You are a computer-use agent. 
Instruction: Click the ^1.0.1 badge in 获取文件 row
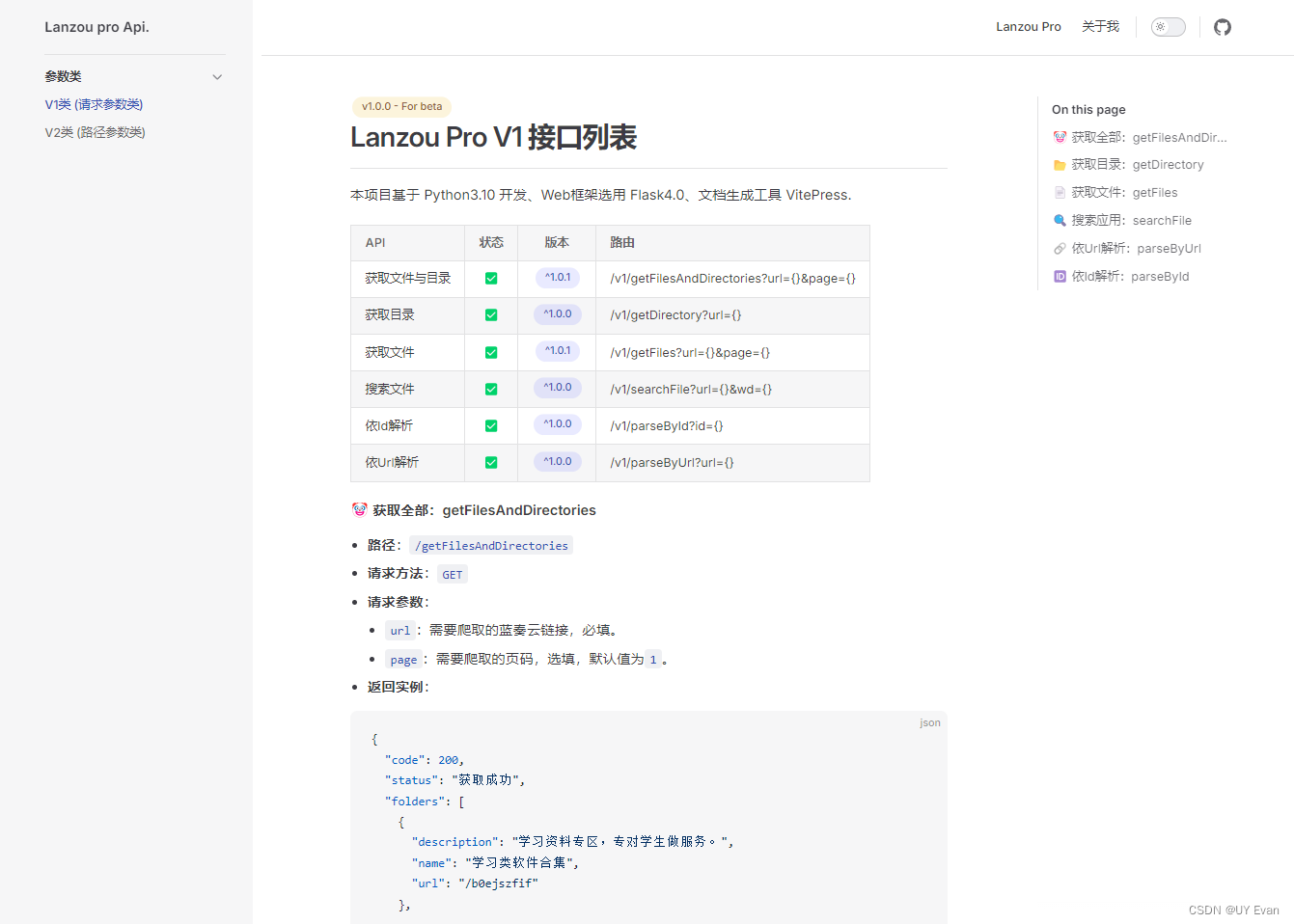(x=558, y=351)
